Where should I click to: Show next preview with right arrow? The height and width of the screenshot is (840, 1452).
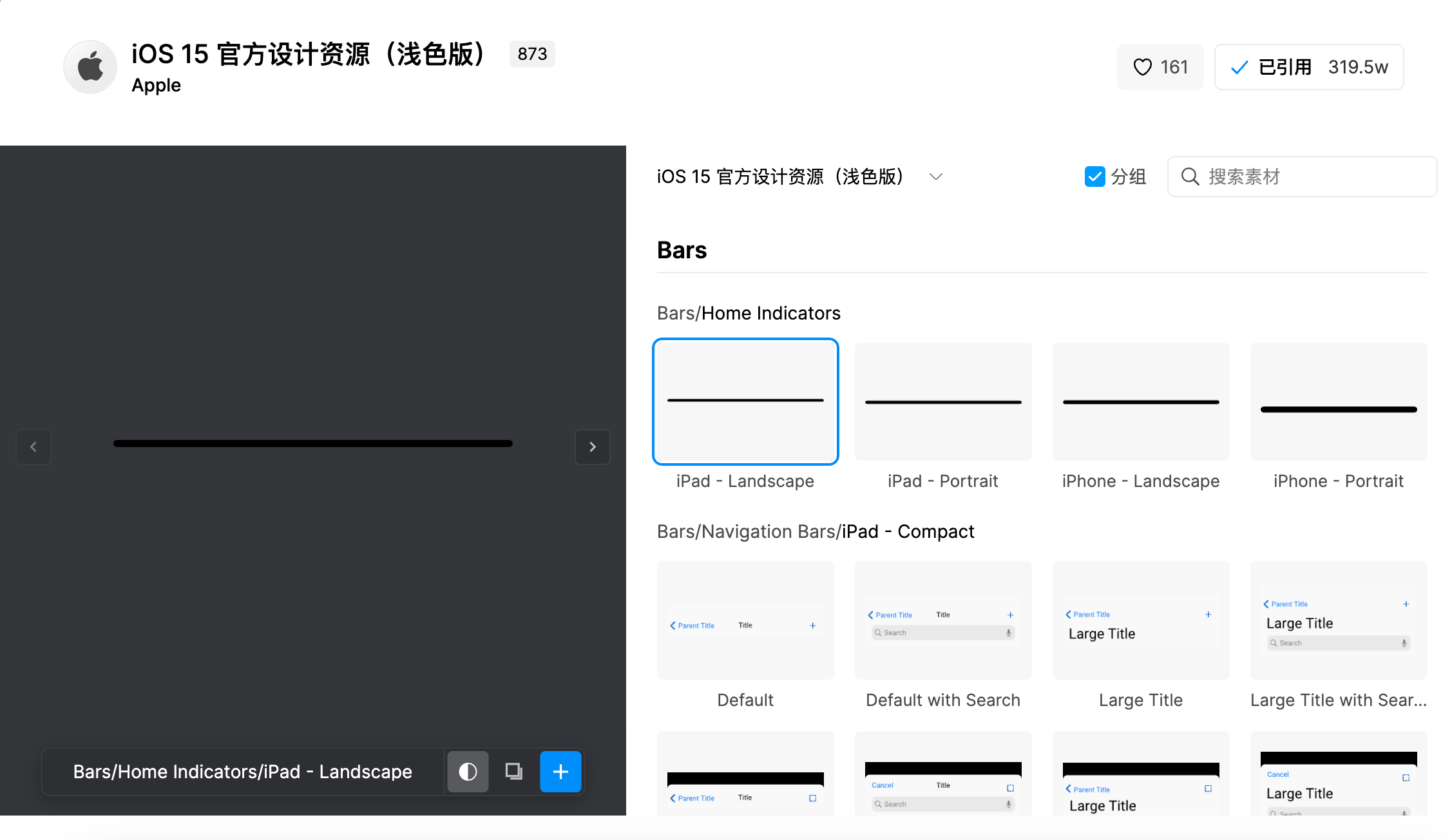(x=593, y=446)
